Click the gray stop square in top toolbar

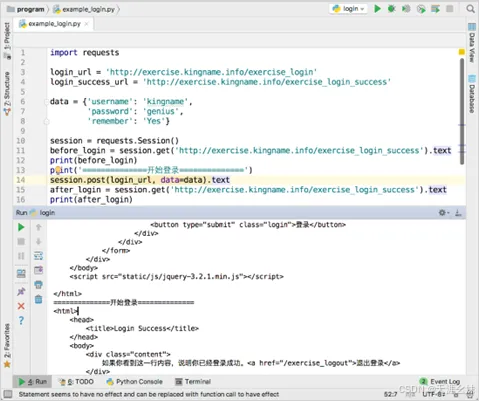[x=450, y=9]
